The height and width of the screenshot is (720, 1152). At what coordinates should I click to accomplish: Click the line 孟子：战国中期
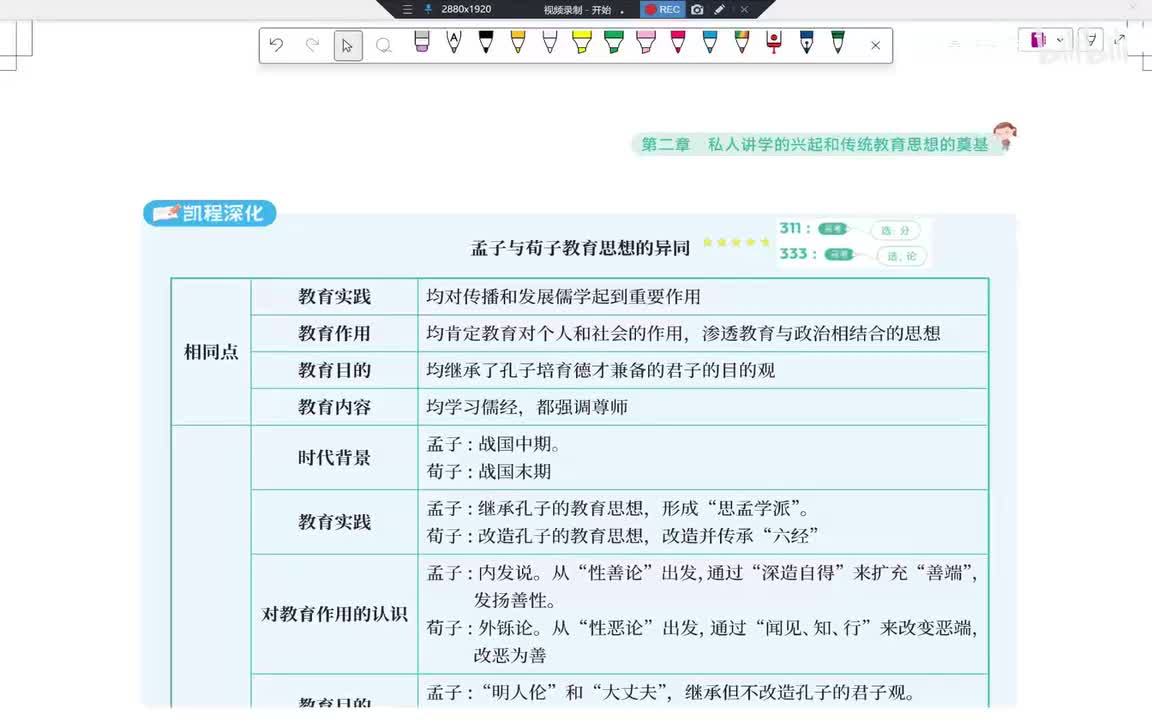494,444
